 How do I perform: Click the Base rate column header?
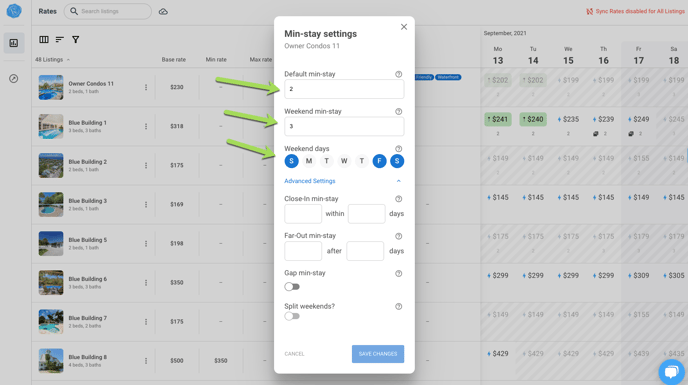click(x=173, y=60)
